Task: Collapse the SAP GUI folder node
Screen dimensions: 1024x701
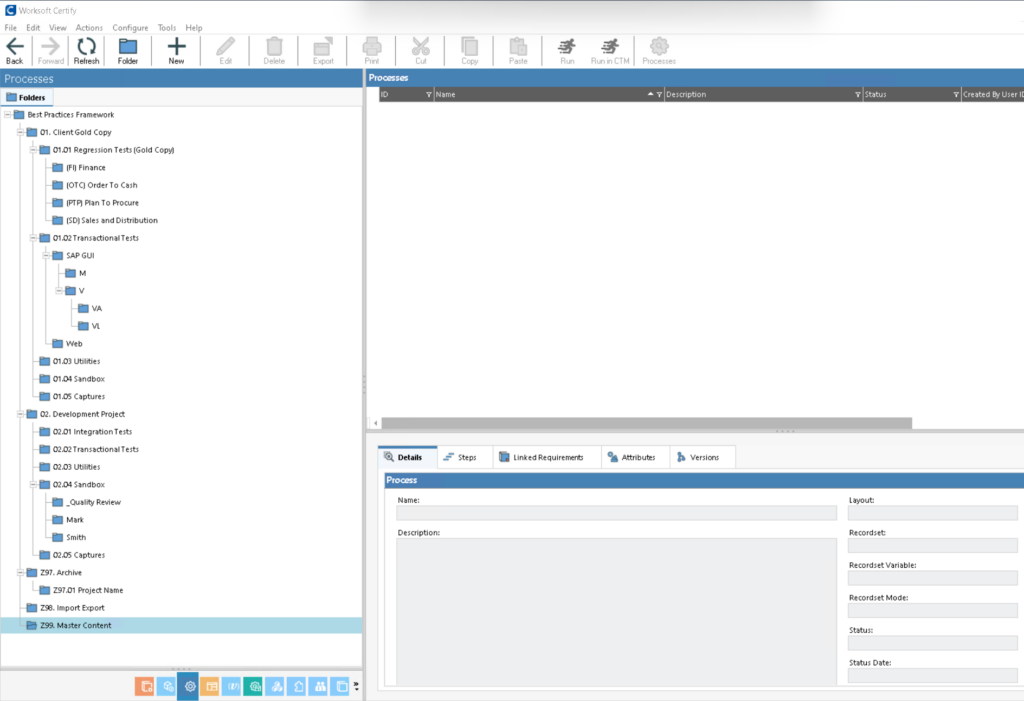Action: pyautogui.click(x=46, y=255)
